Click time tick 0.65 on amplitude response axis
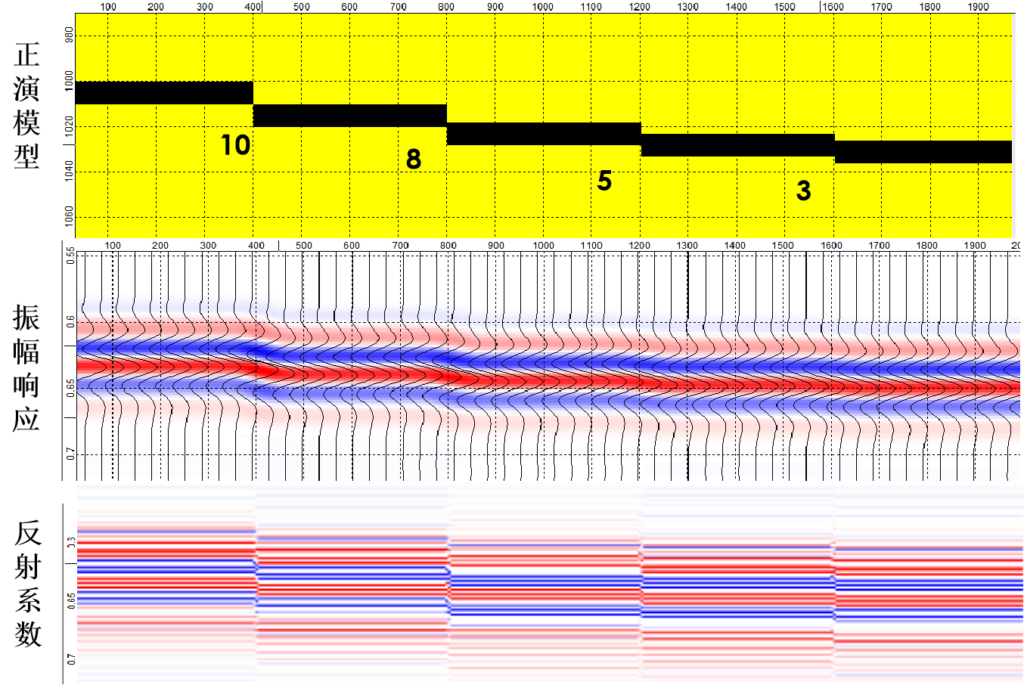This screenshot has width=1024, height=685. point(71,387)
